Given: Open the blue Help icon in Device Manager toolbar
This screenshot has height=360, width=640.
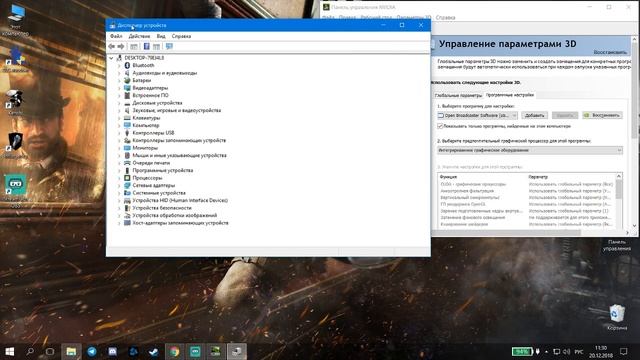Looking at the screenshot, I should coord(147,47).
